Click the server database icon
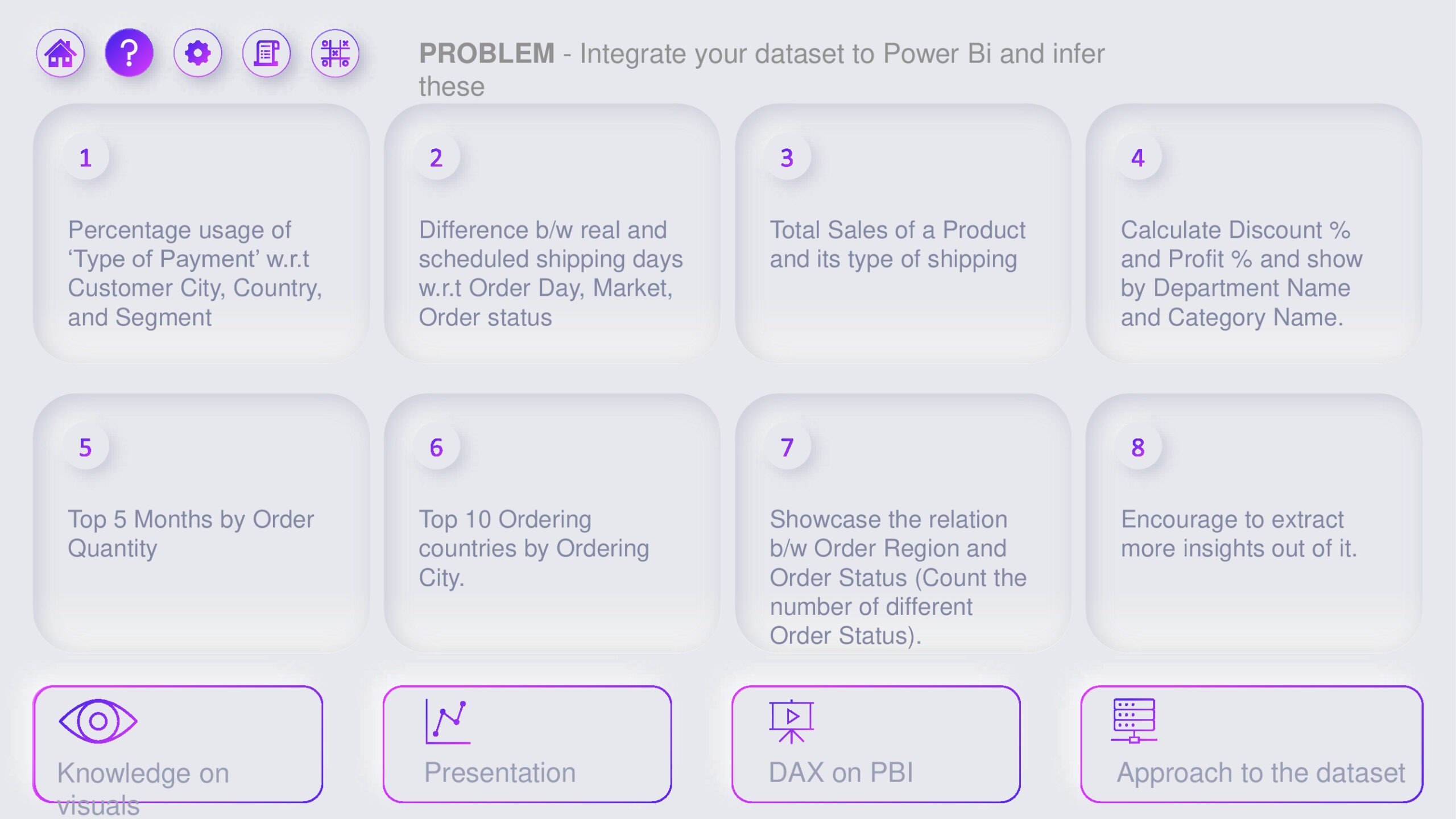This screenshot has height=819, width=1456. 1134,720
